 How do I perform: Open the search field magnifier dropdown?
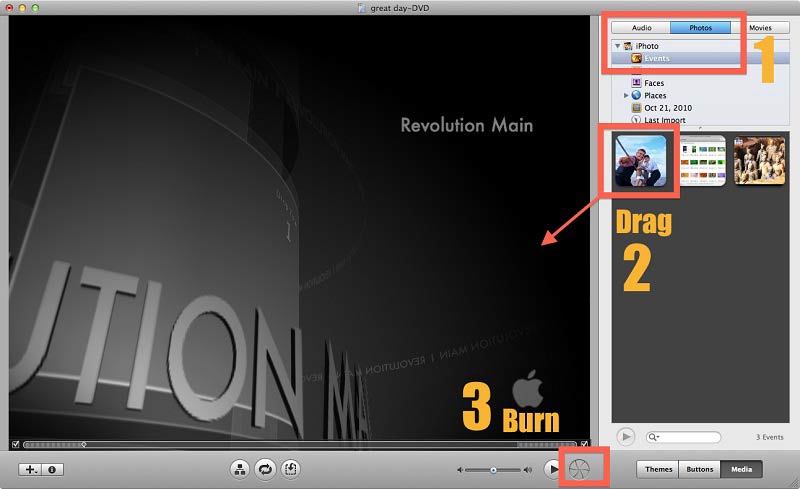[653, 437]
